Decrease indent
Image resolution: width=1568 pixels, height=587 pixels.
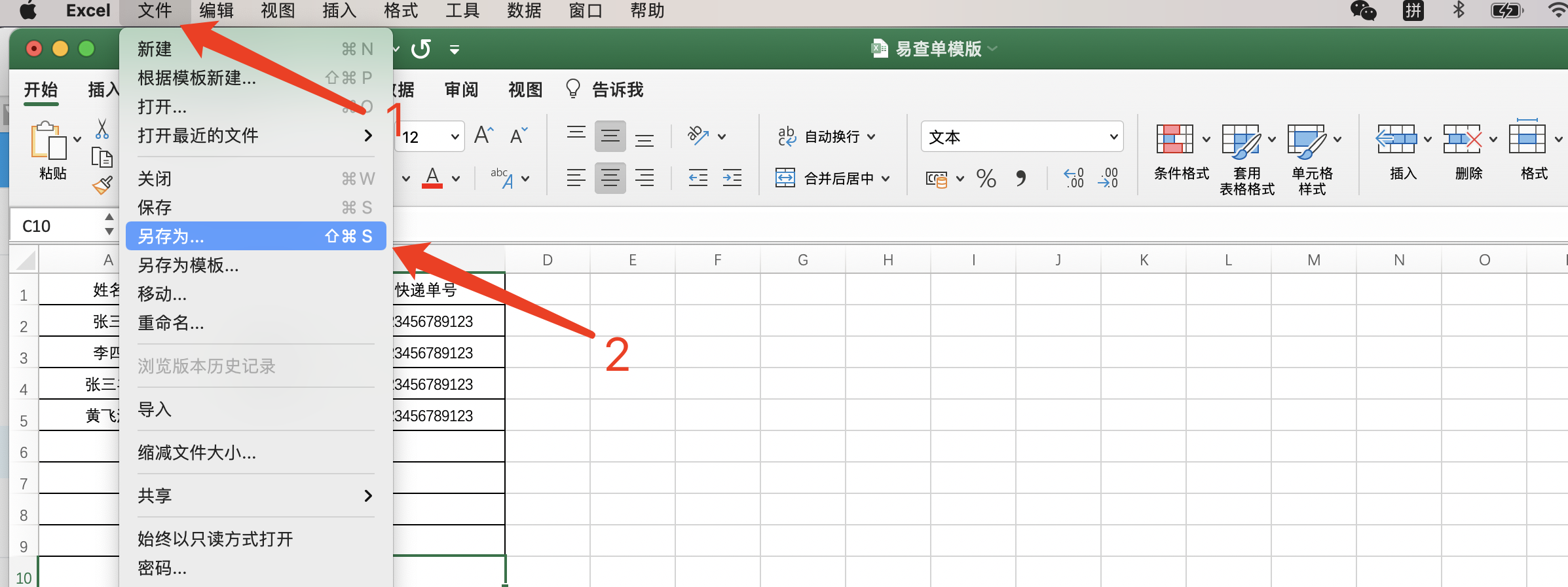click(698, 178)
